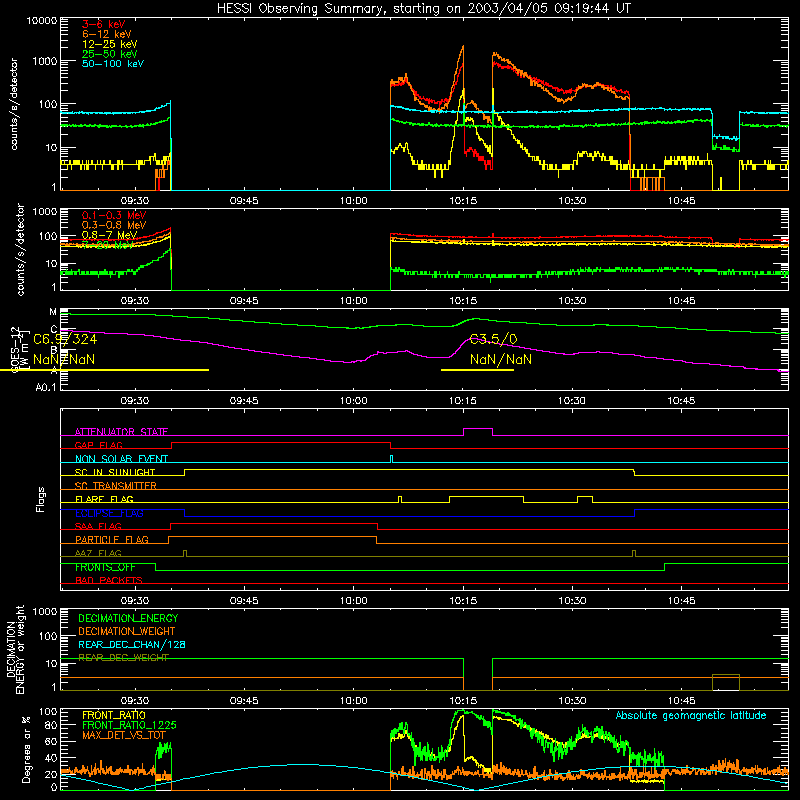Click the yellow 12-25 keV legend entry
Image resolution: width=800 pixels, height=800 pixels.
[110, 44]
